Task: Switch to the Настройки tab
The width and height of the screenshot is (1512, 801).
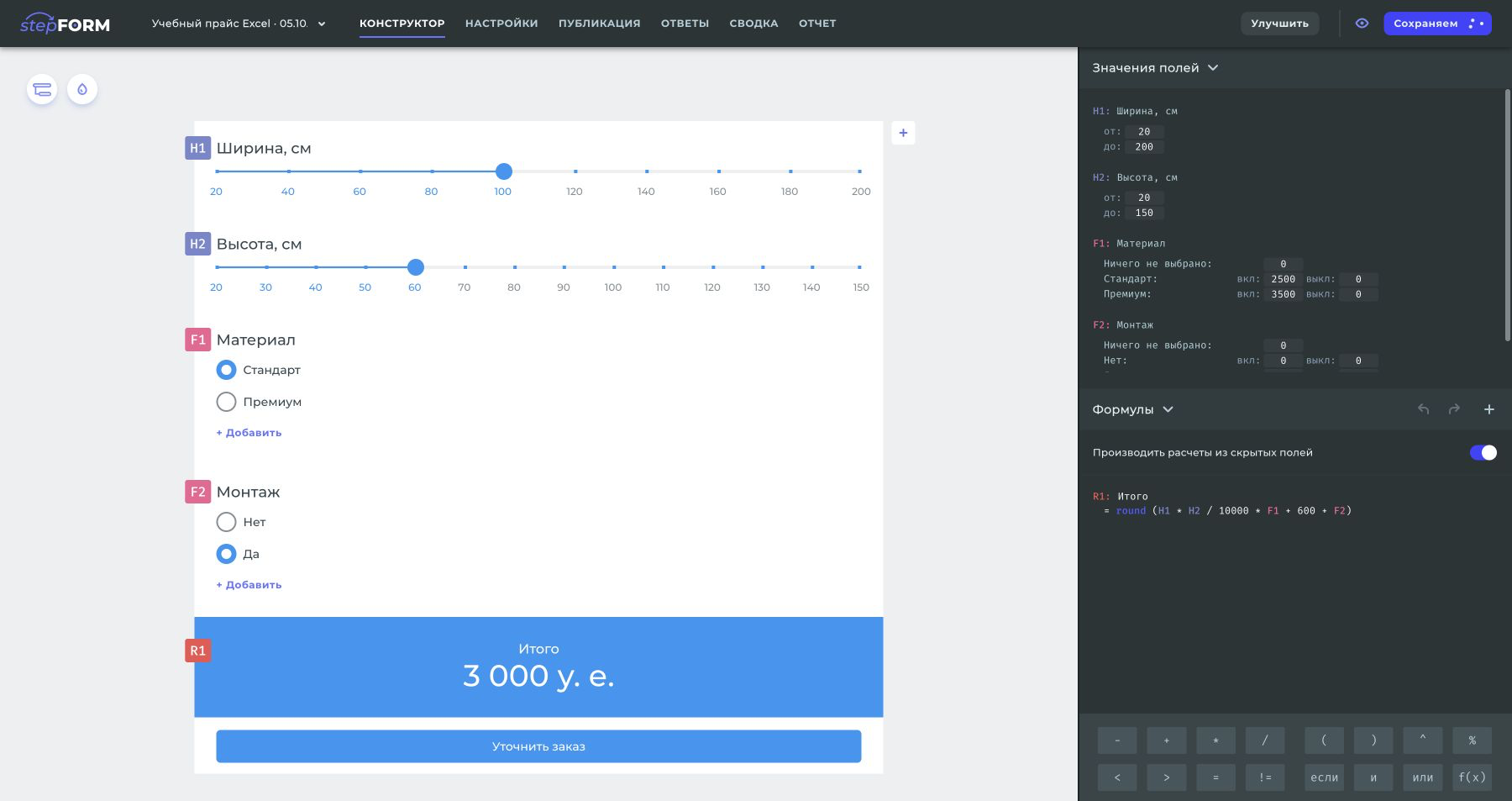Action: point(501,24)
